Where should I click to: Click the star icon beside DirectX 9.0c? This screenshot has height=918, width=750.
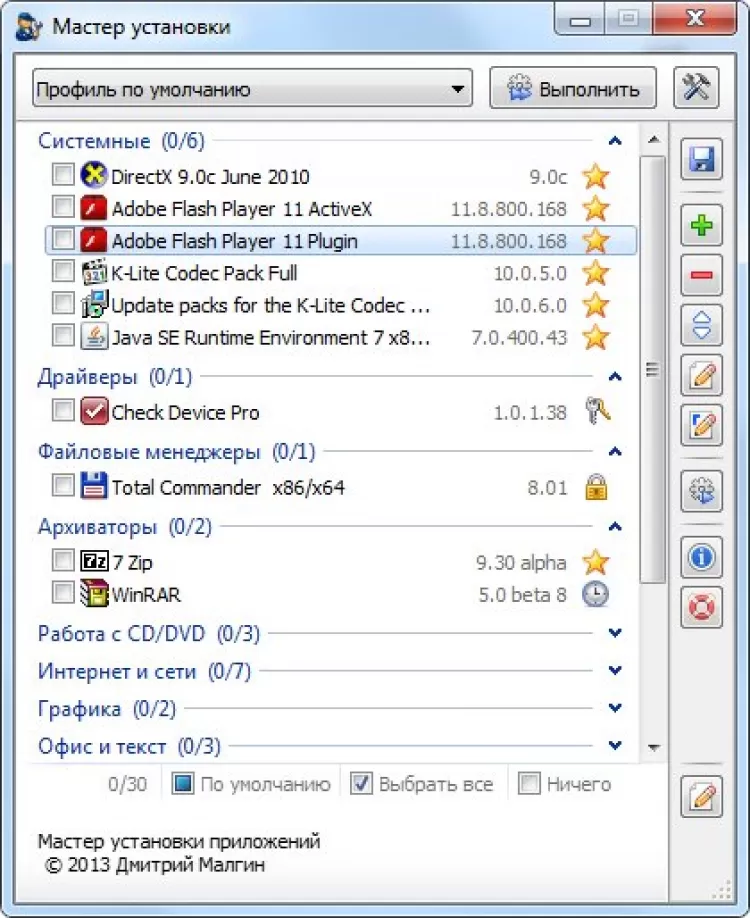[x=595, y=176]
